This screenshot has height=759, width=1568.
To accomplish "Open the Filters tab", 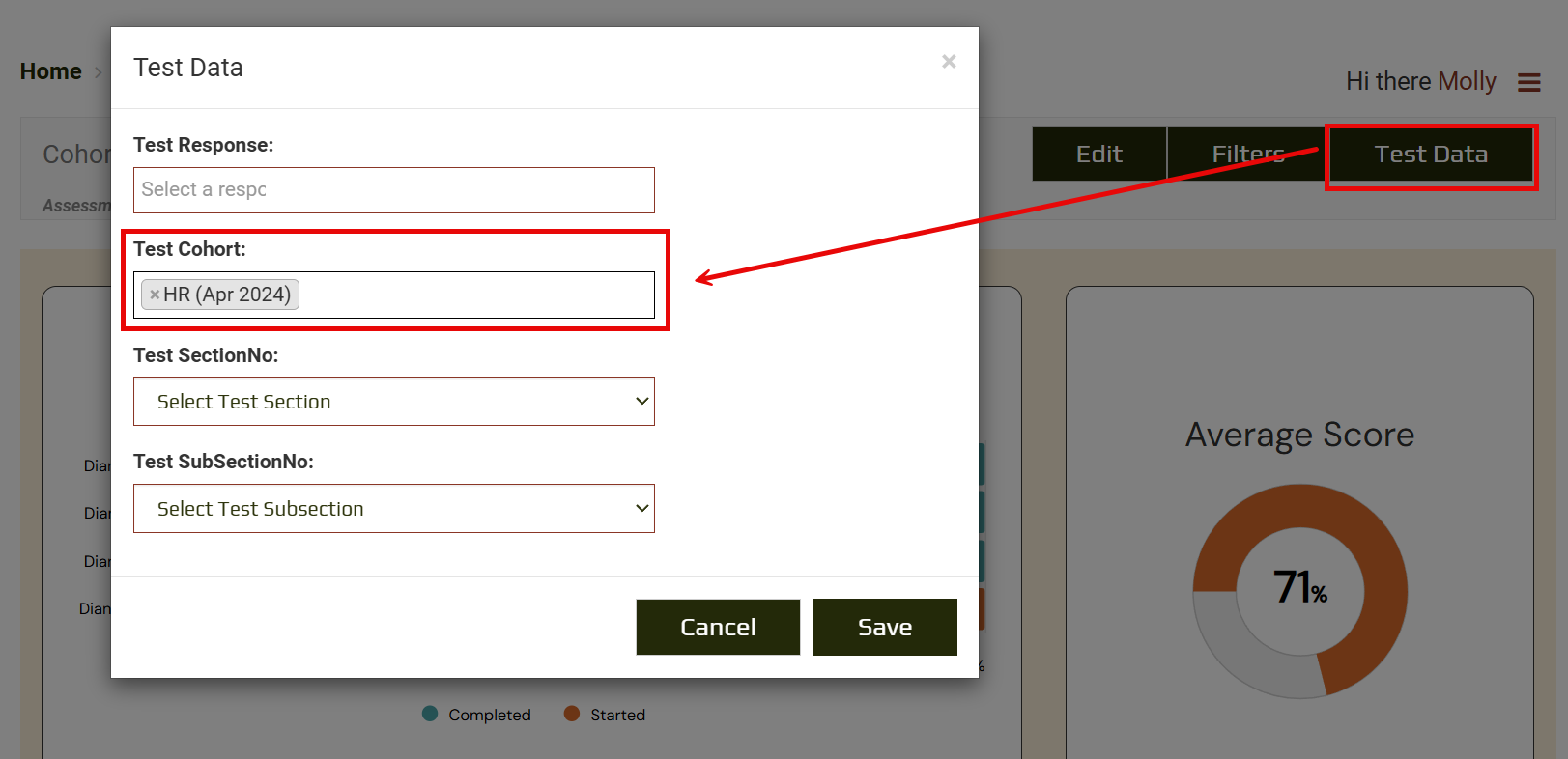I will coord(1246,155).
